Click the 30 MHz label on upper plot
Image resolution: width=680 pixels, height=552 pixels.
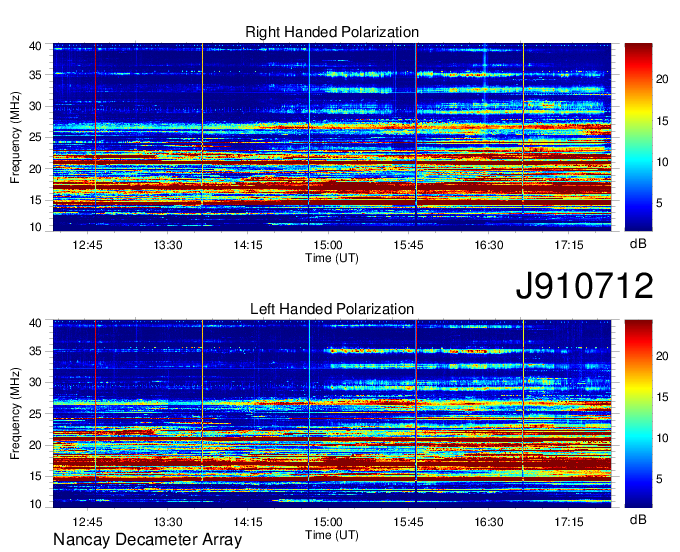click(35, 107)
